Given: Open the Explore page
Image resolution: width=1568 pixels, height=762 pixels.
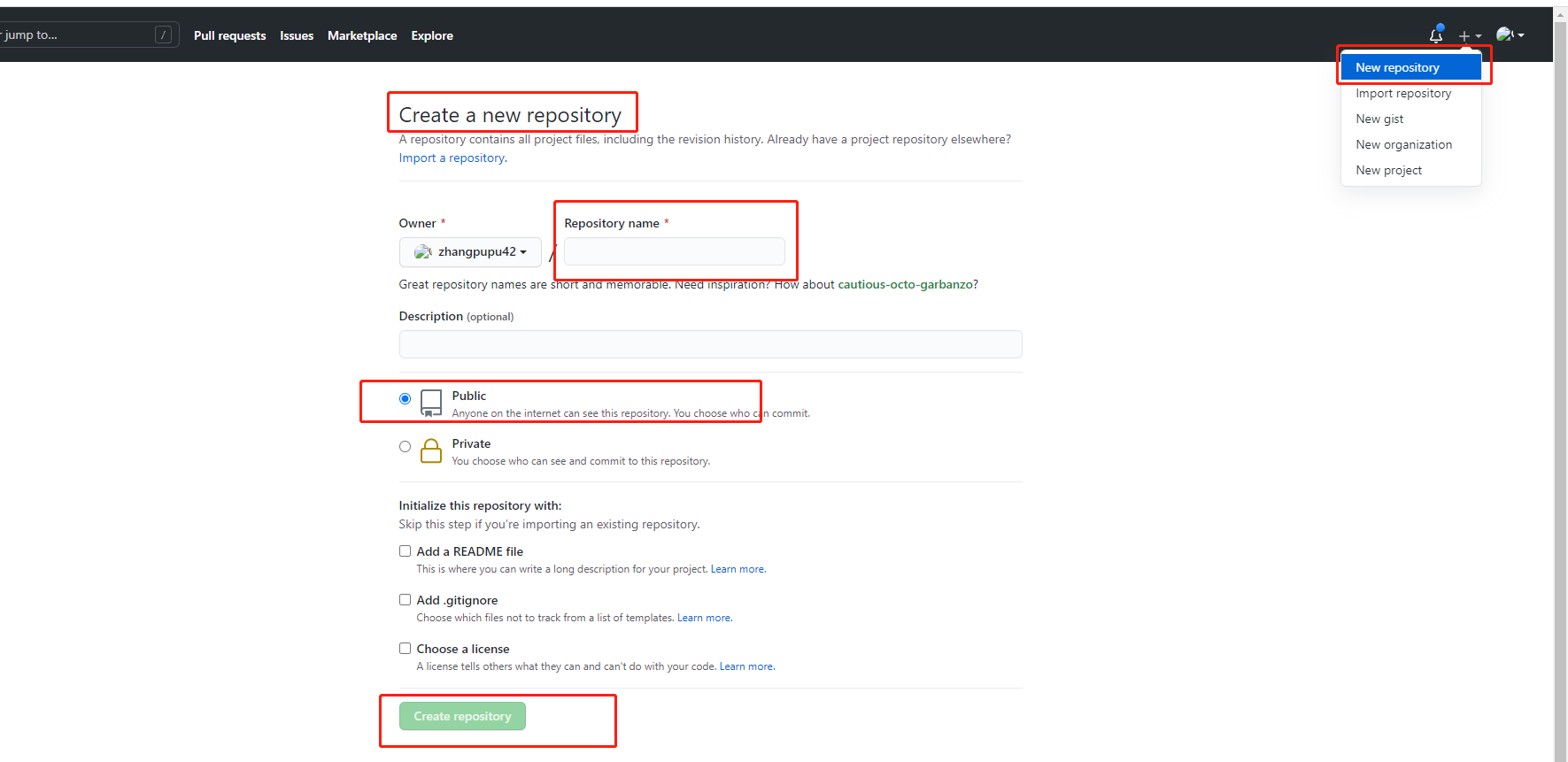Looking at the screenshot, I should click(x=432, y=35).
